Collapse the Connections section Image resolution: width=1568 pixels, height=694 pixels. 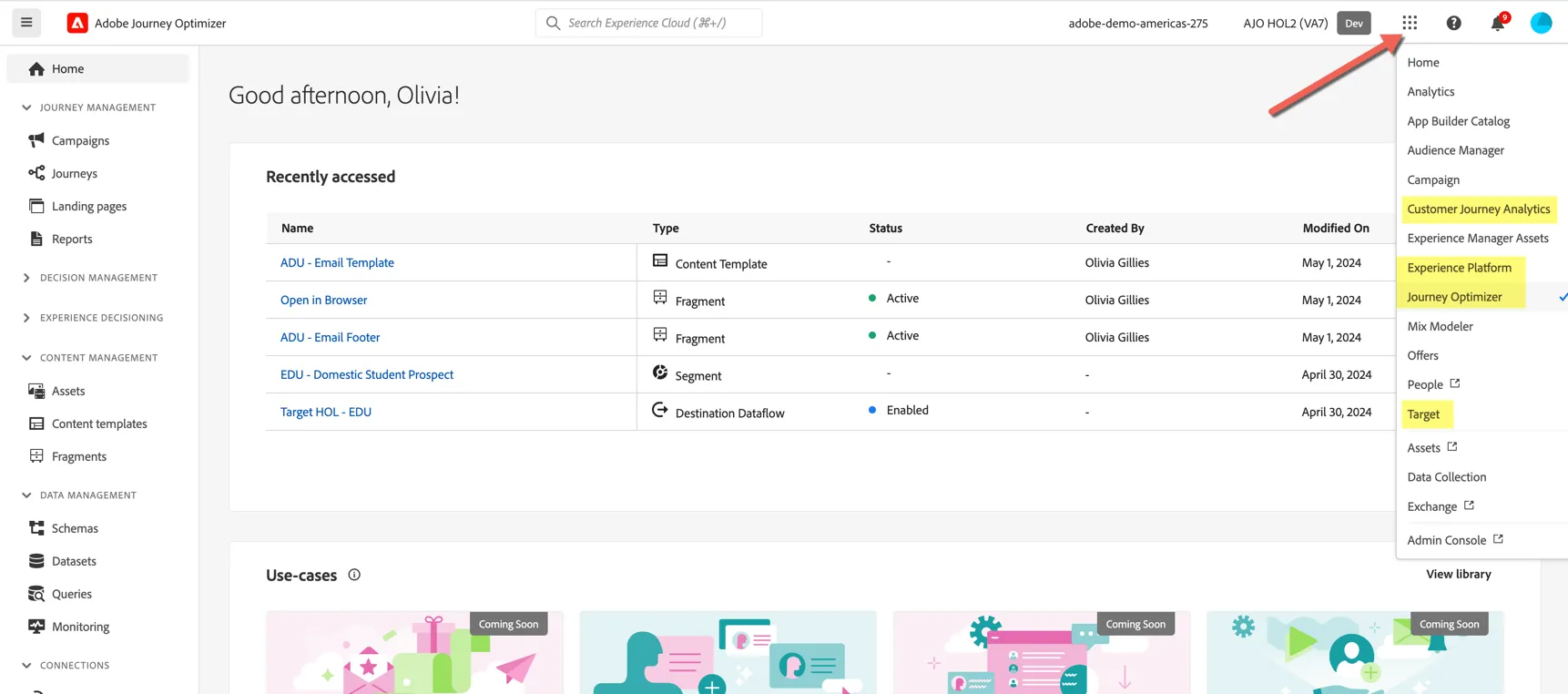[26, 666]
